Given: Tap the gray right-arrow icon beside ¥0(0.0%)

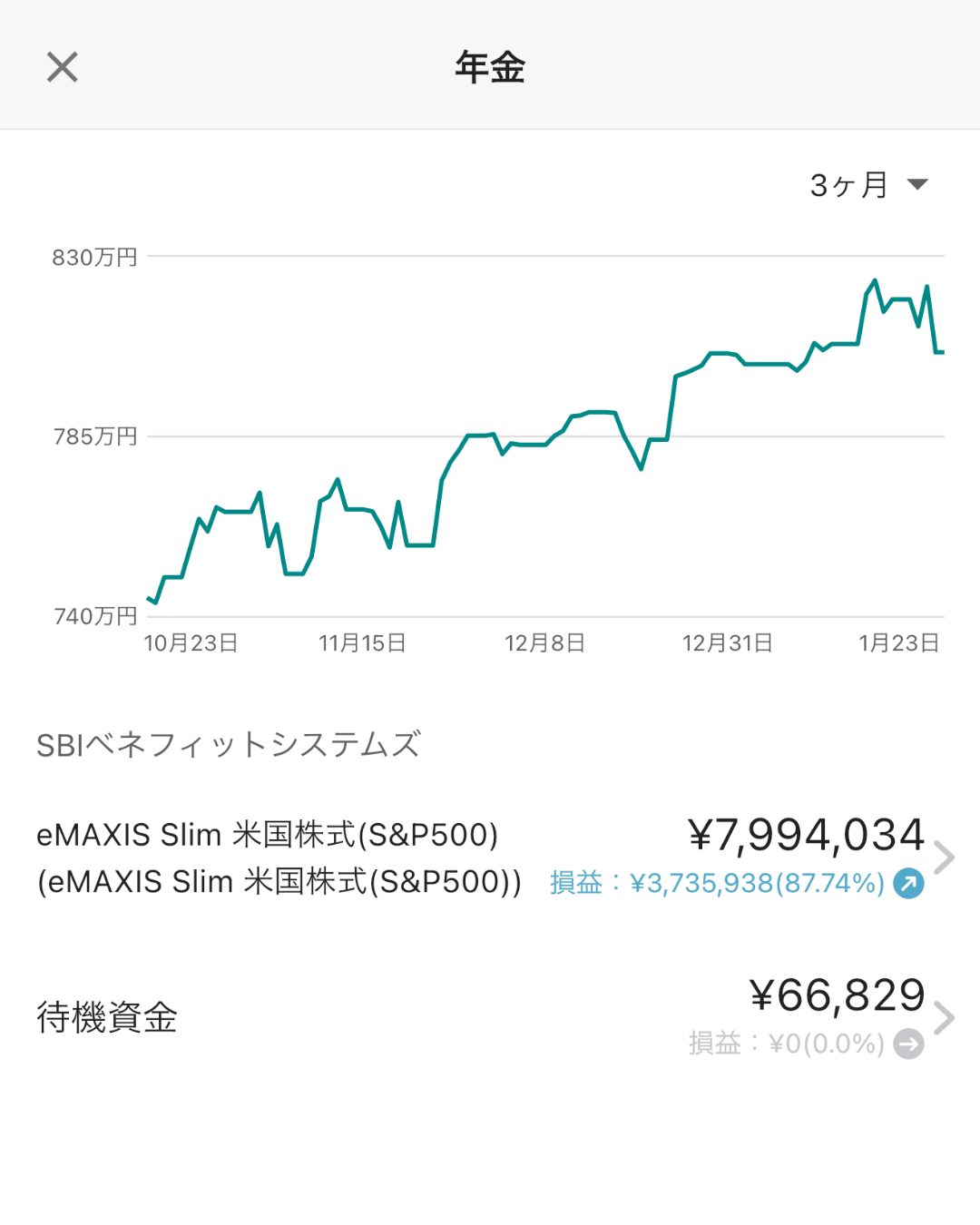Looking at the screenshot, I should [908, 1044].
